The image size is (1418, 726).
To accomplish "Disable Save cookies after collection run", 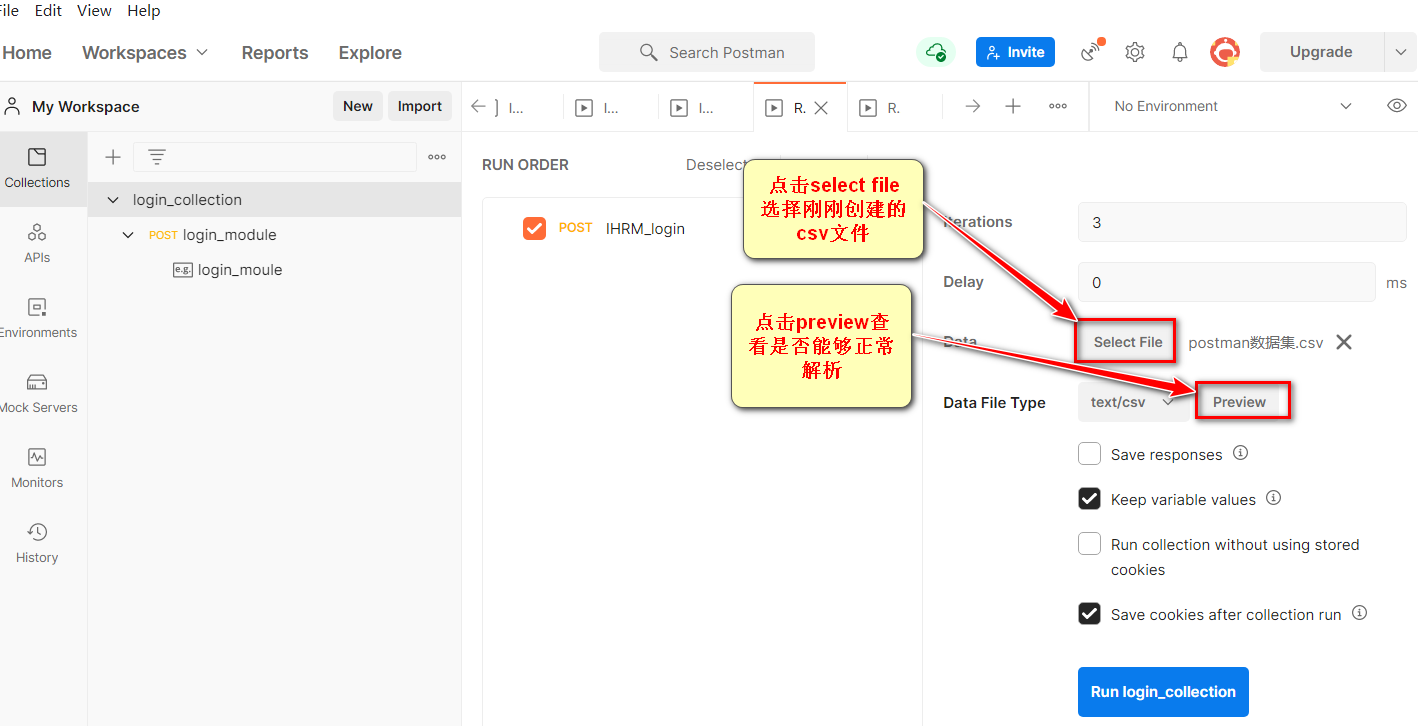I will click(1089, 614).
